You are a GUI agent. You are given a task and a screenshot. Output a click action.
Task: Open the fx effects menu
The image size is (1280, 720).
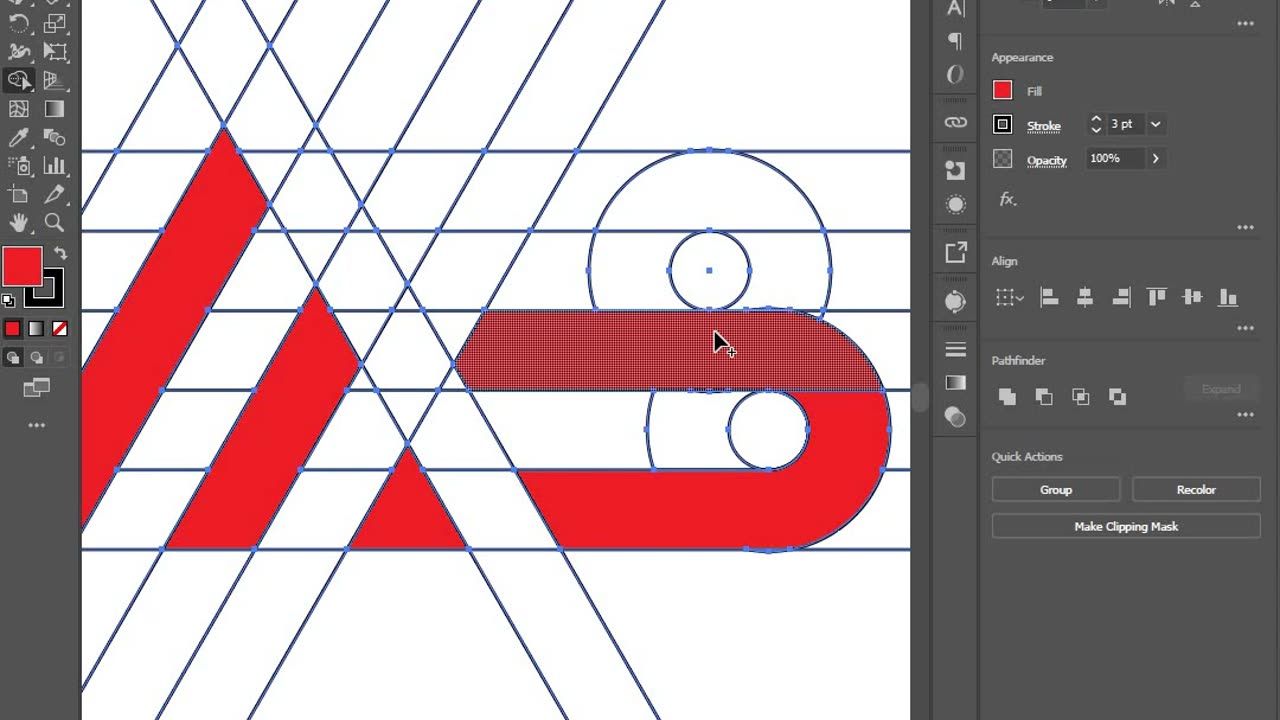(x=1008, y=199)
